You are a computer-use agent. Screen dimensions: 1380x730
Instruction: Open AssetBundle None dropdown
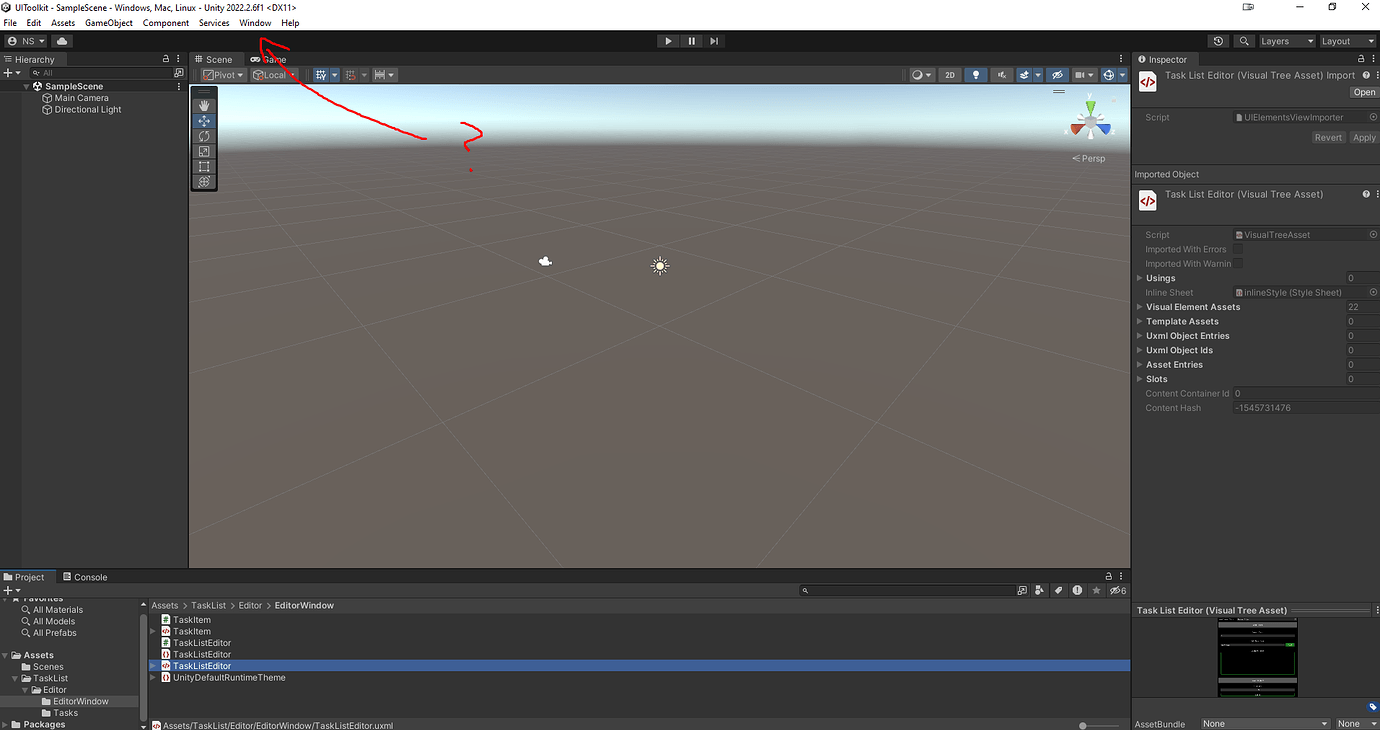coord(1265,723)
